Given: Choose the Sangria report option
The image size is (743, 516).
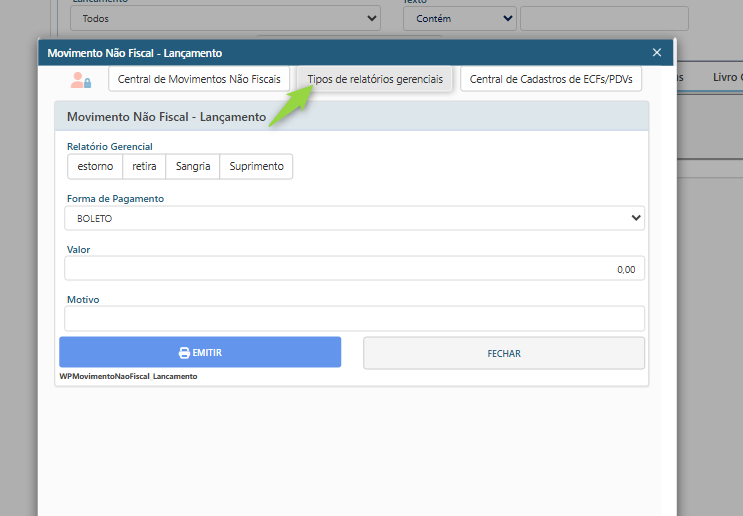Looking at the screenshot, I should coord(193,166).
